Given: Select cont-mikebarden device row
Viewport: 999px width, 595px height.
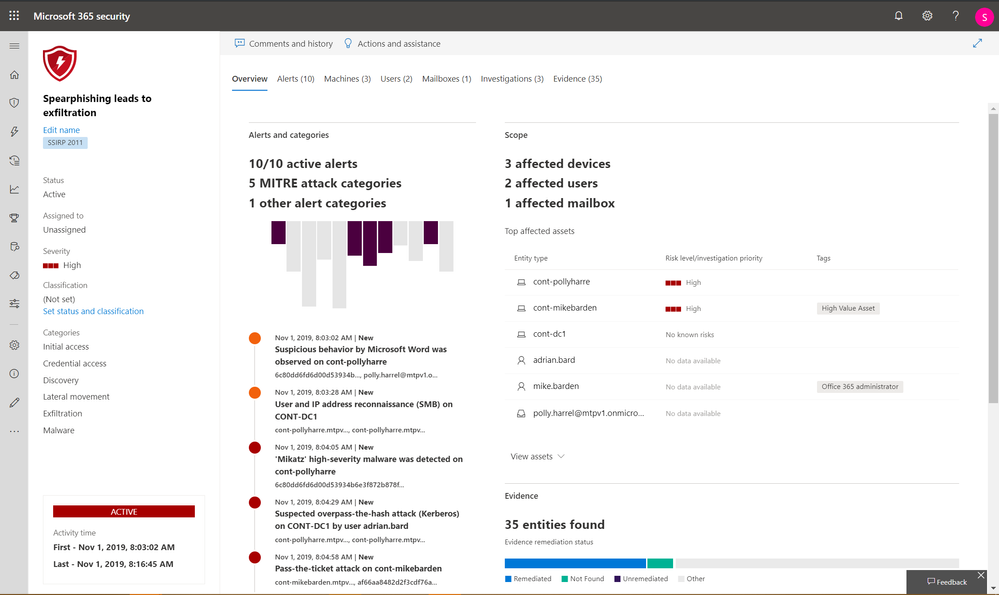Looking at the screenshot, I should point(731,308).
